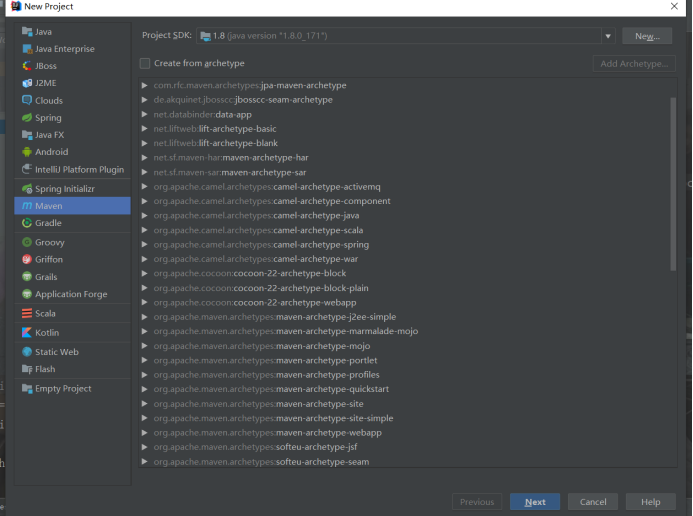Expand lift-archetype-basic node
This screenshot has width=693, height=516.
coord(145,129)
